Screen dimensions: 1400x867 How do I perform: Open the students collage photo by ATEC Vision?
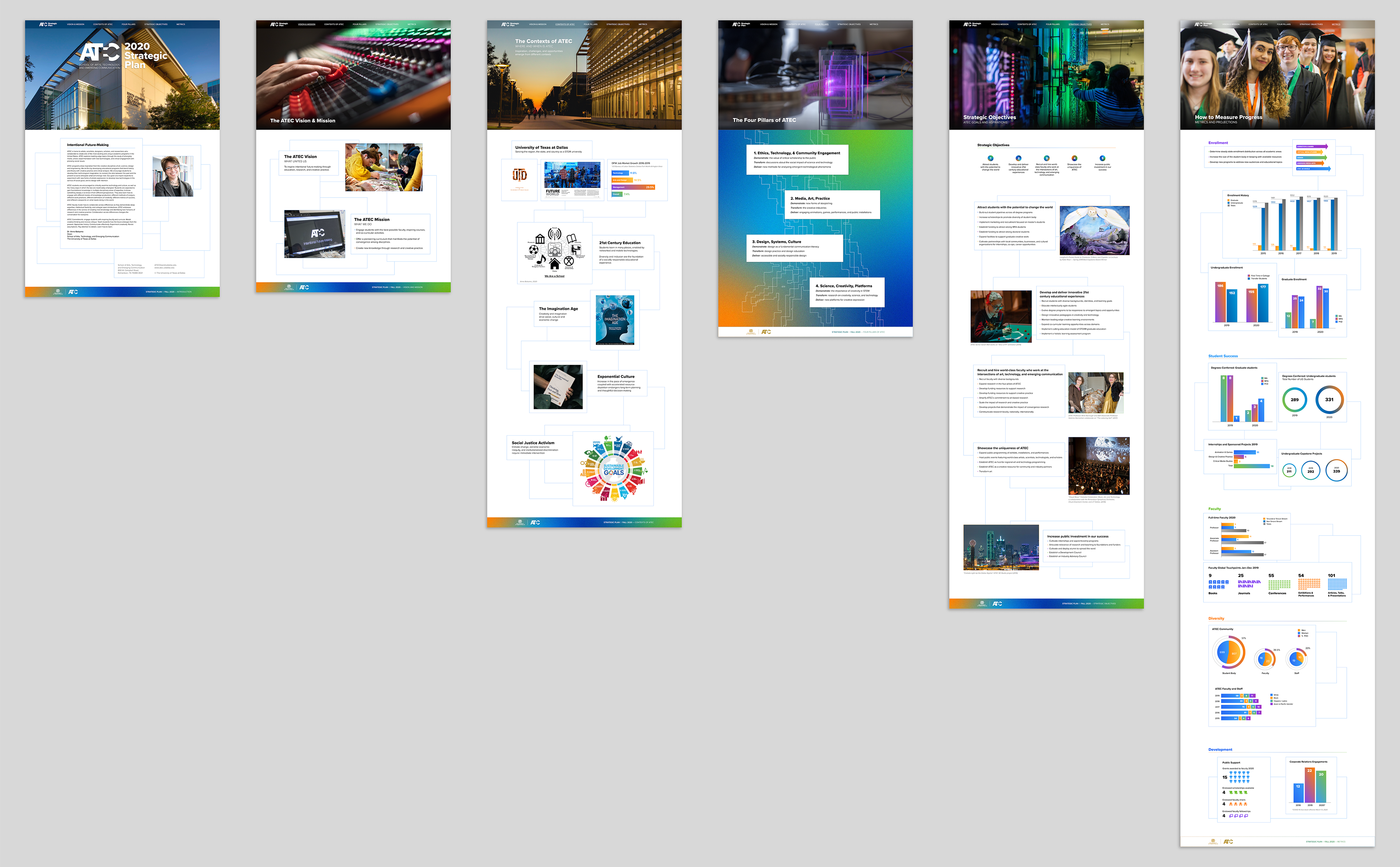tap(384, 167)
